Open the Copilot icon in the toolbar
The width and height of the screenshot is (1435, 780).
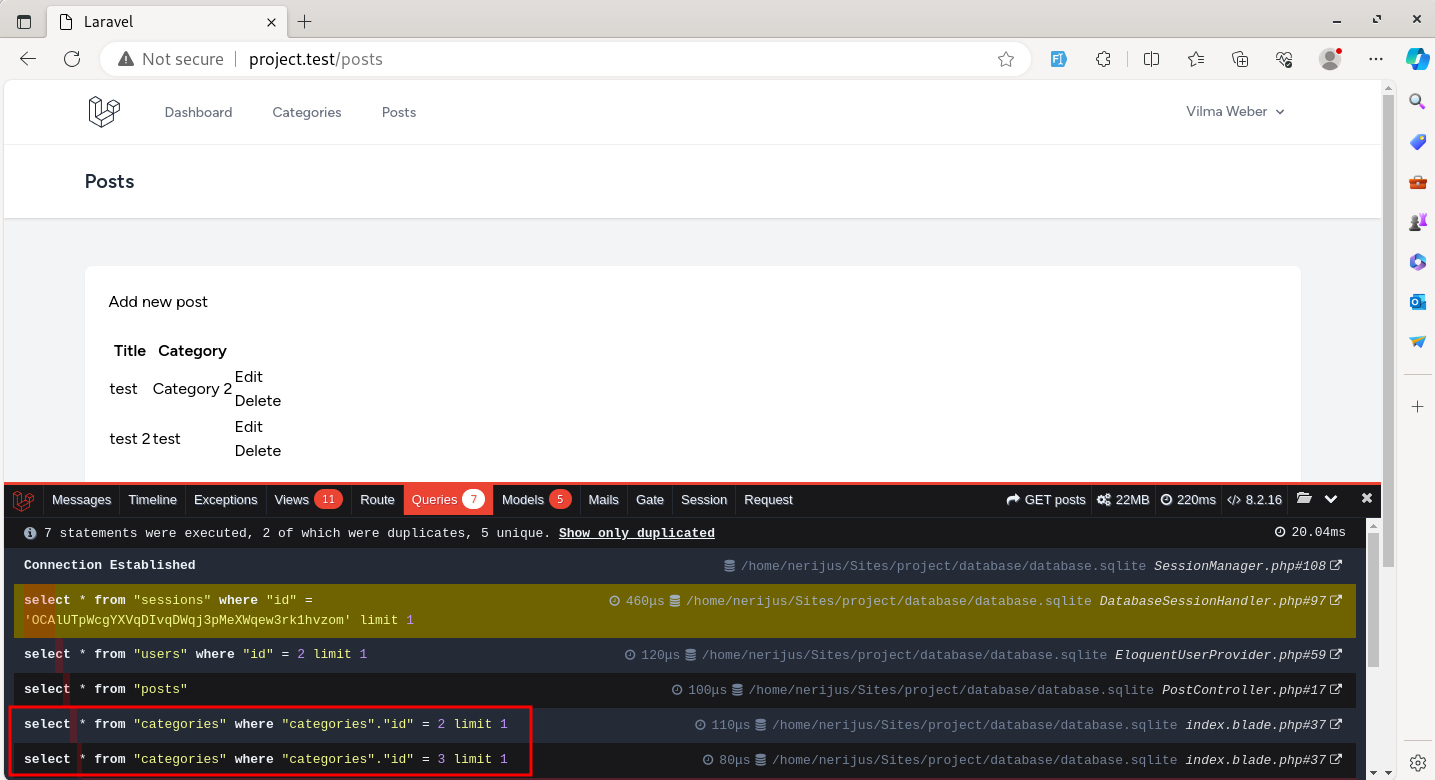click(x=1417, y=59)
